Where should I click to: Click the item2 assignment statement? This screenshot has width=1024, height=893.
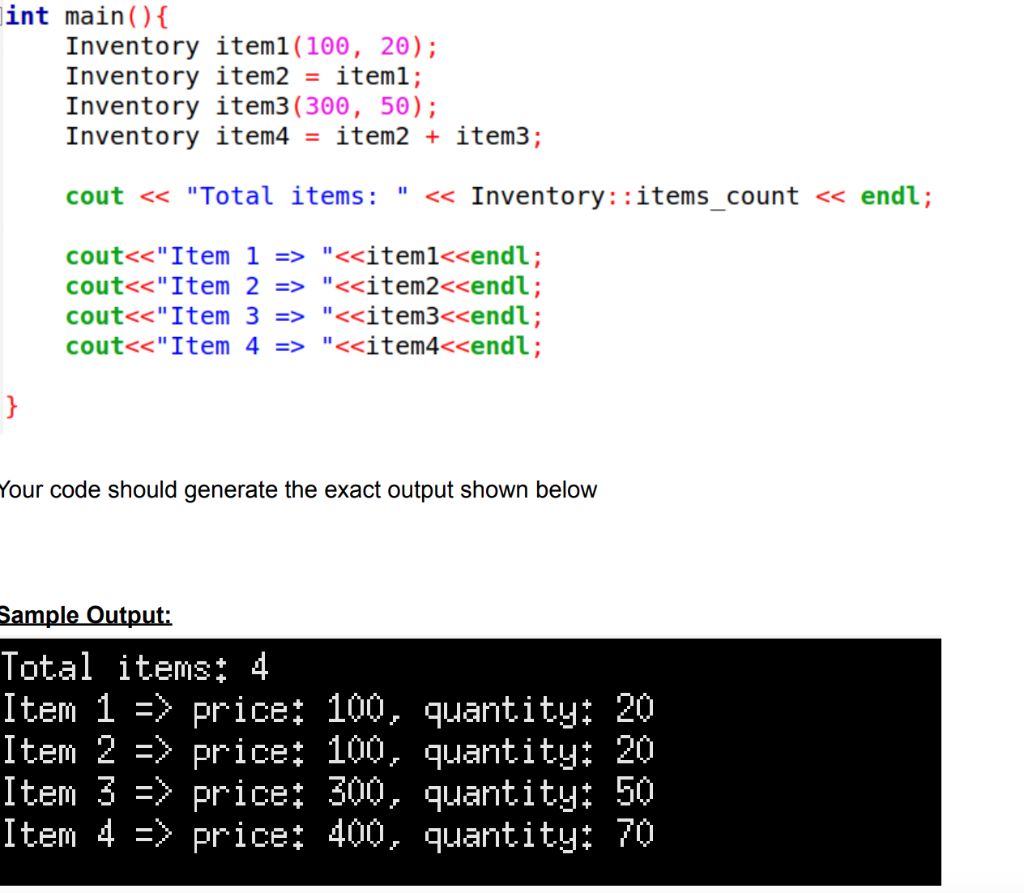(240, 76)
